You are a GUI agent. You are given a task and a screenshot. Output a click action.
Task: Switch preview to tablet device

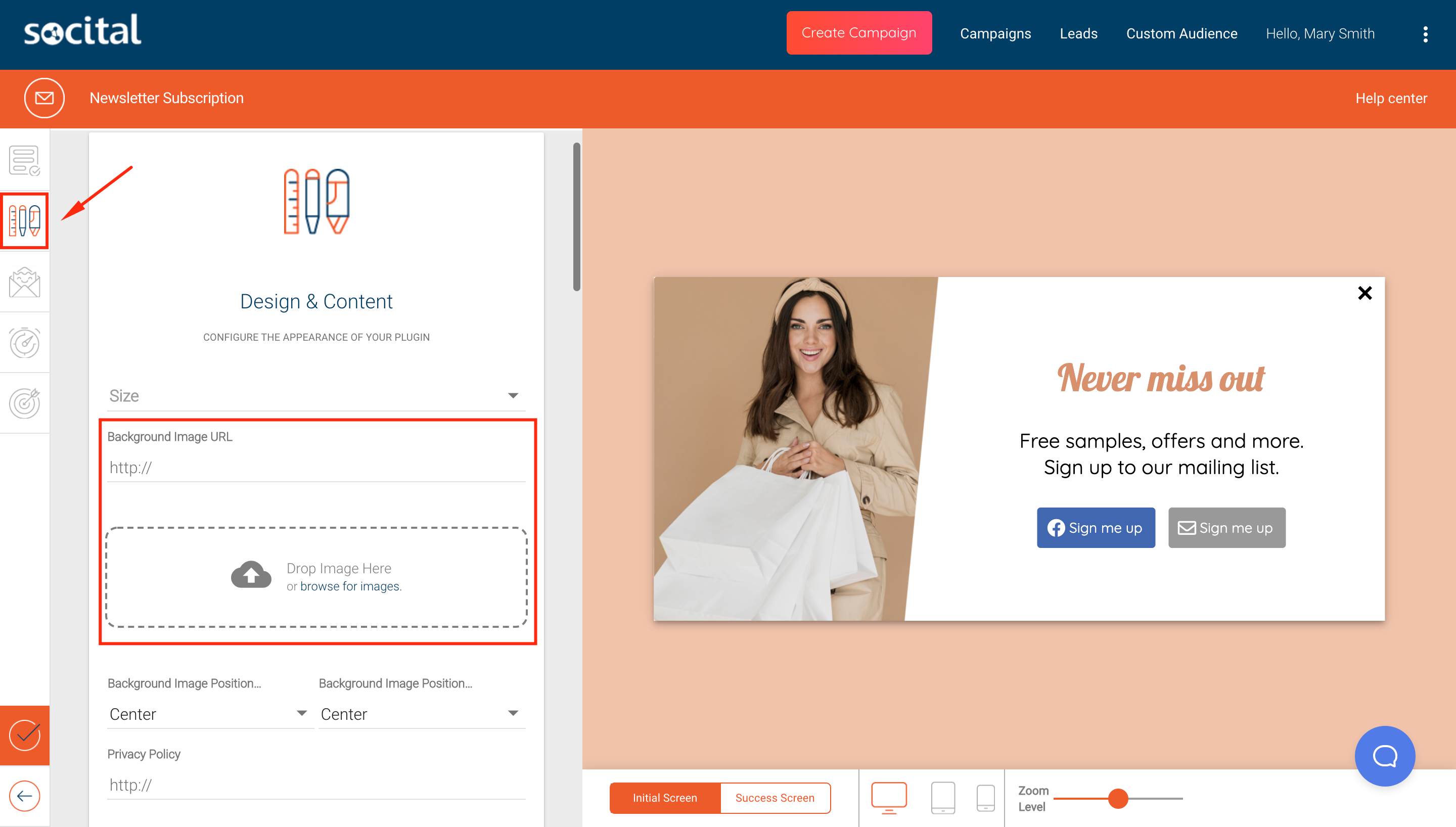[943, 797]
